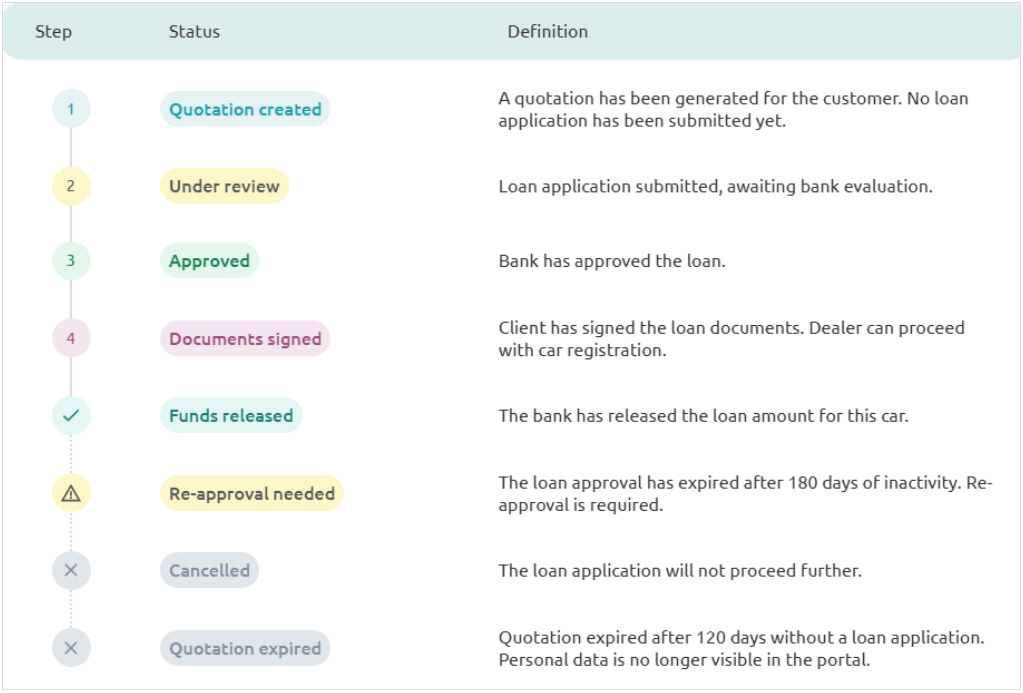Click the X icon beside Quotation expired
The width and height of the screenshot is (1023, 693).
tap(71, 648)
